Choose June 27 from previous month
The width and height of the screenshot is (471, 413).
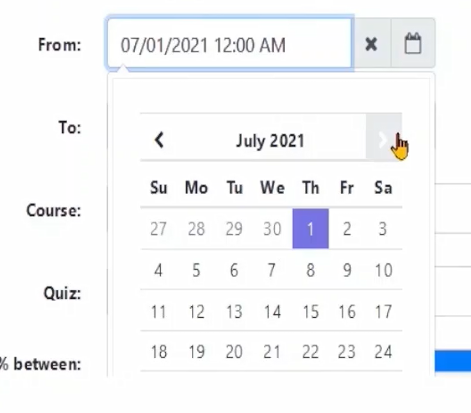tap(158, 229)
